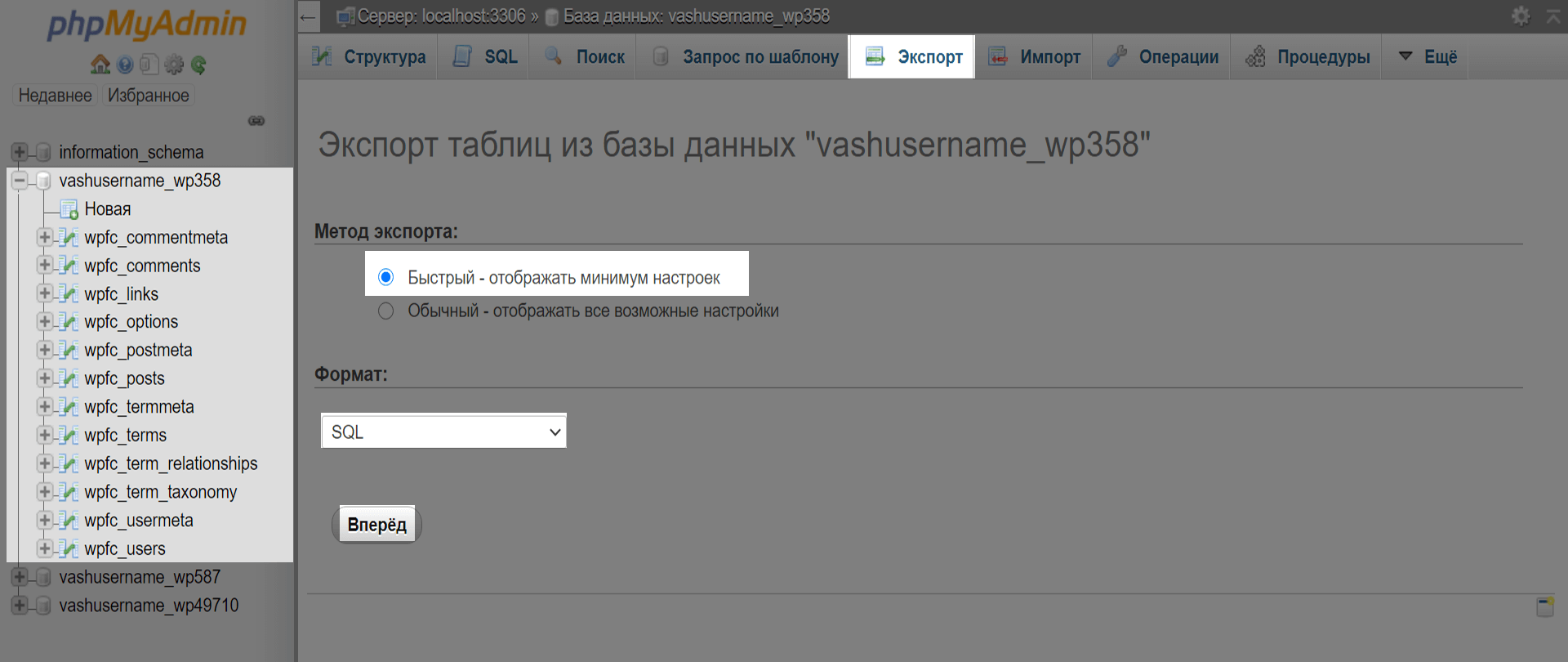This screenshot has width=1568, height=662.
Task: Open the Сервер: localhost:3306 breadcrumb link
Action: pyautogui.click(x=442, y=16)
